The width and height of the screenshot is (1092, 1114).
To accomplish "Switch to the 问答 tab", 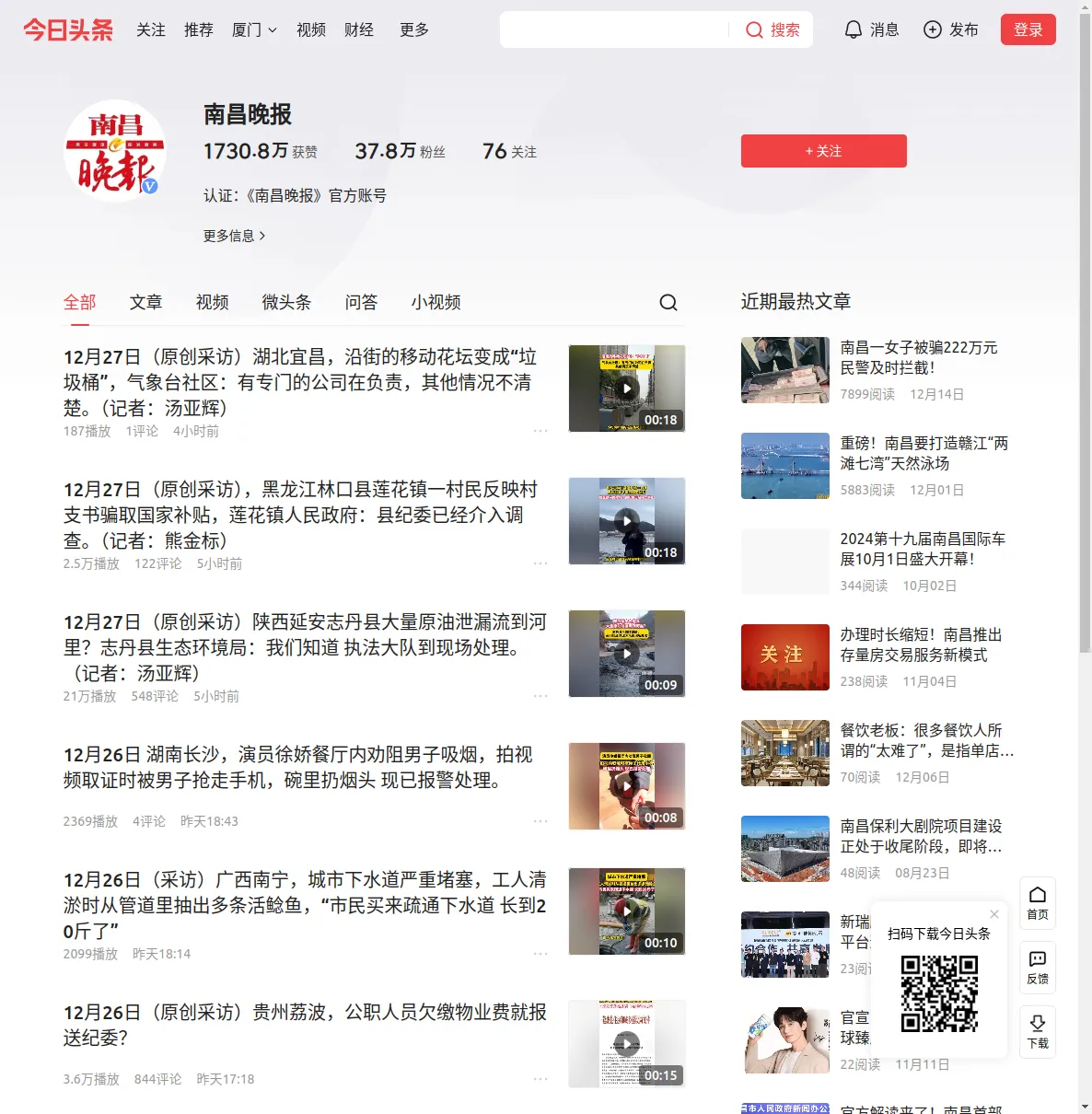I will pos(361,302).
